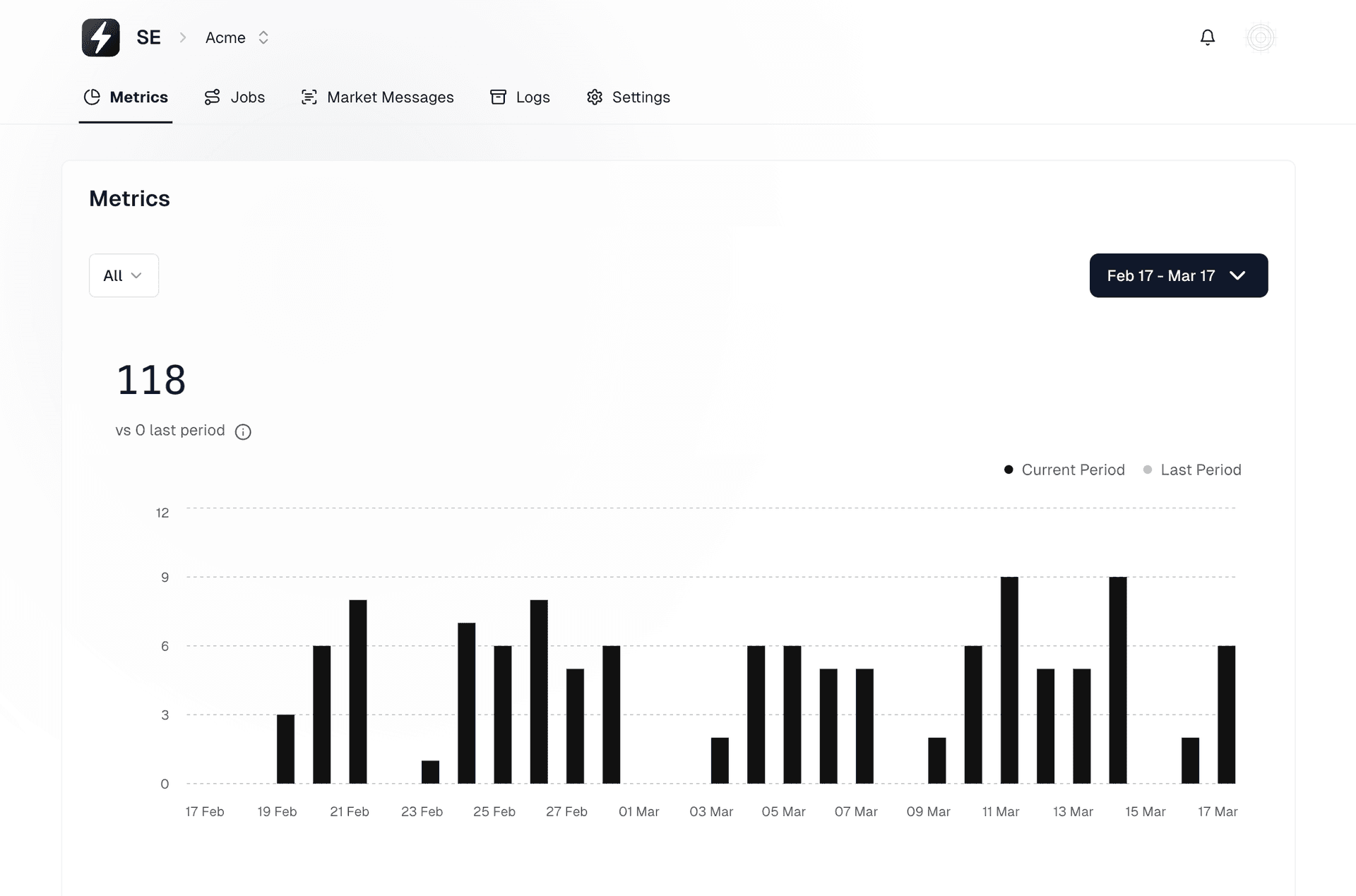Select the 21 Feb bar
This screenshot has width=1356, height=896.
tap(358, 691)
